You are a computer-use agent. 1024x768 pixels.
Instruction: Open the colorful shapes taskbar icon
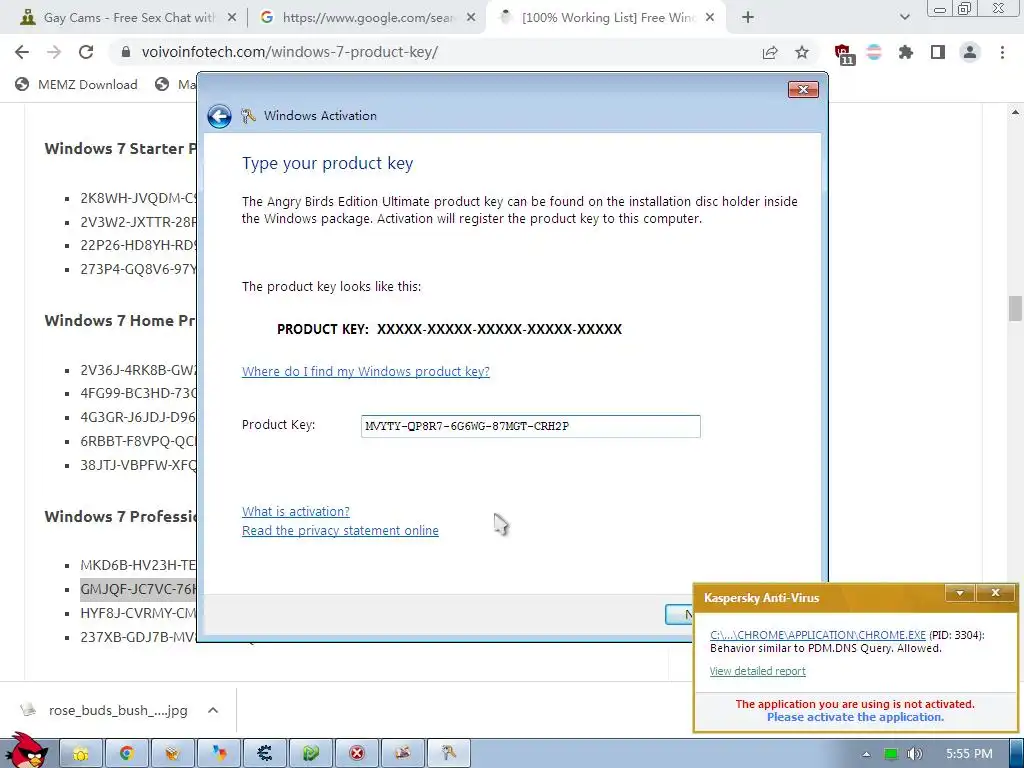pyautogui.click(x=219, y=754)
